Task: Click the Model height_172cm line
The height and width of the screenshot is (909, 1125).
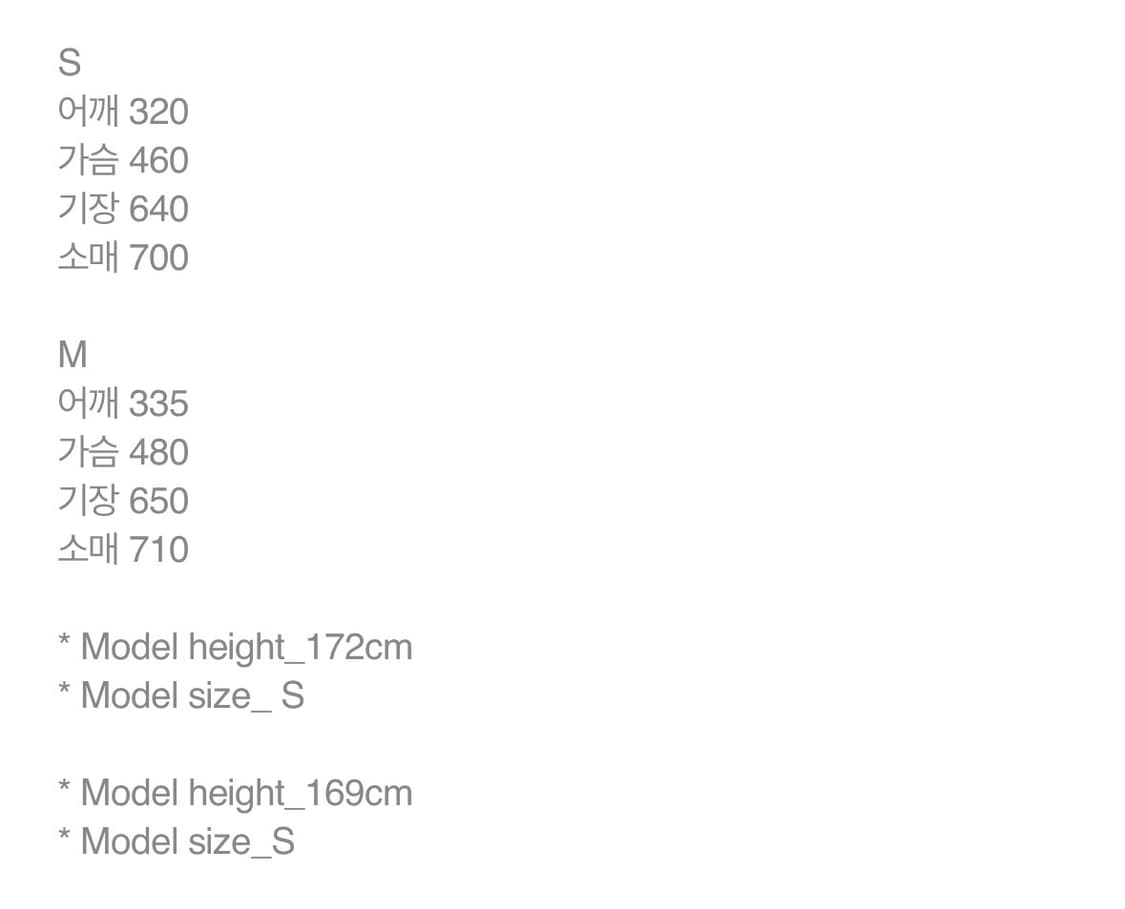Action: 236,647
